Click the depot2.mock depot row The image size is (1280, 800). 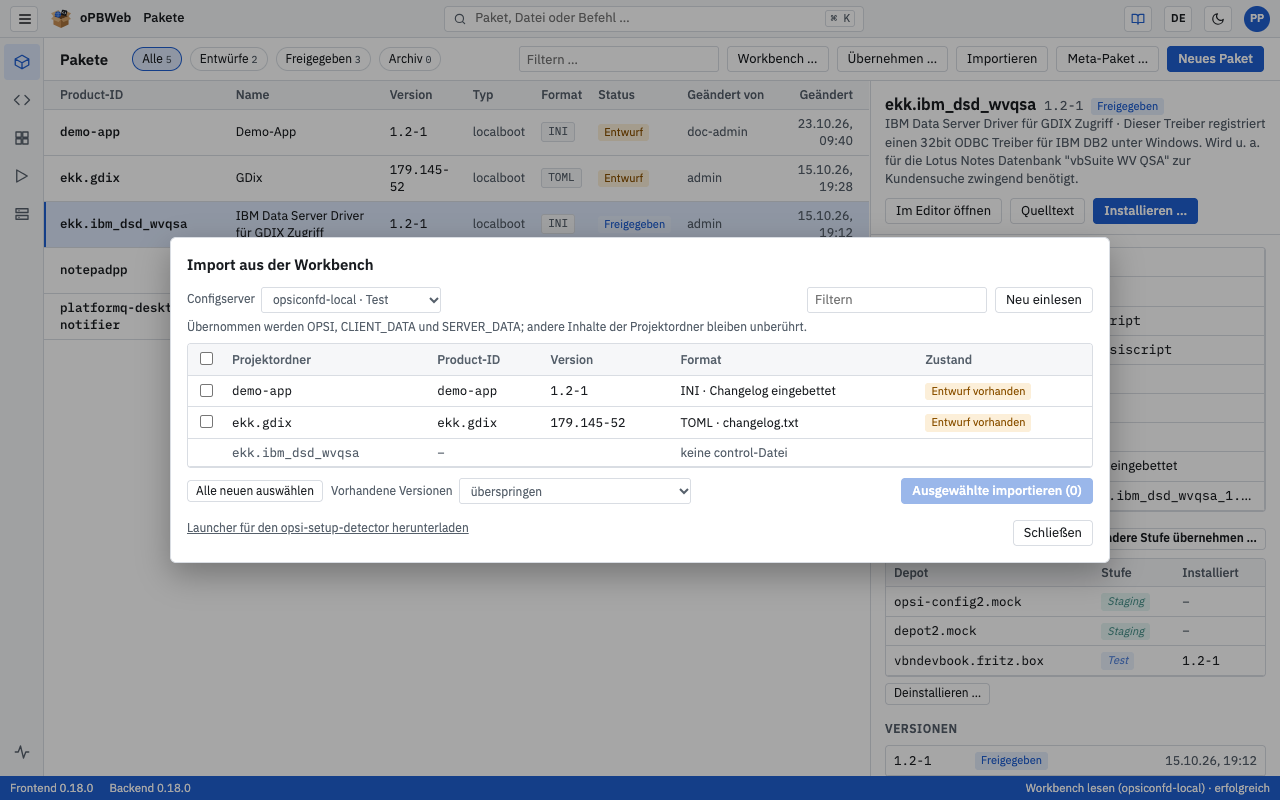coord(1076,631)
